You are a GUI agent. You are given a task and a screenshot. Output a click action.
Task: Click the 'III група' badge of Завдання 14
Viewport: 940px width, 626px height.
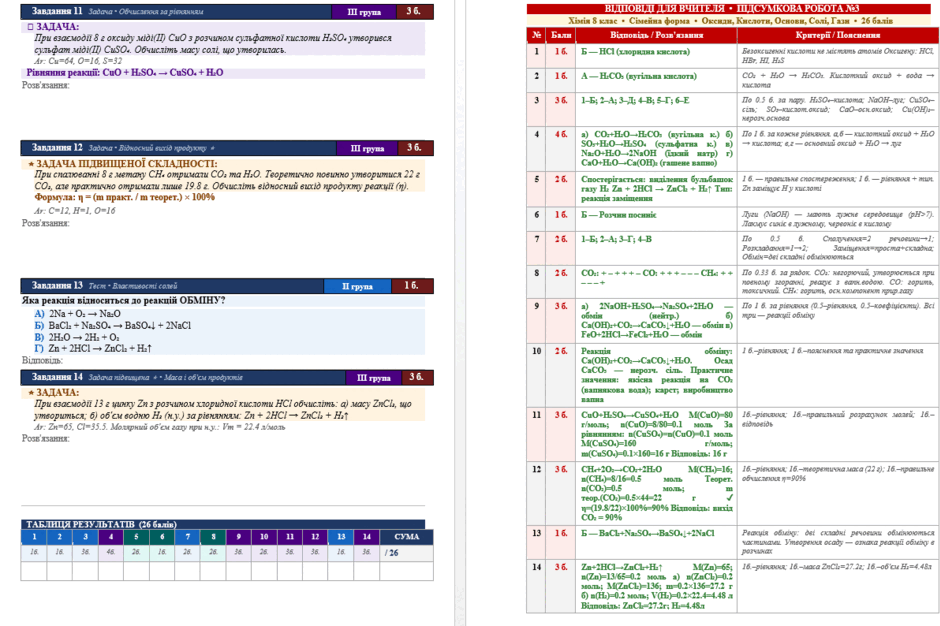pos(373,377)
